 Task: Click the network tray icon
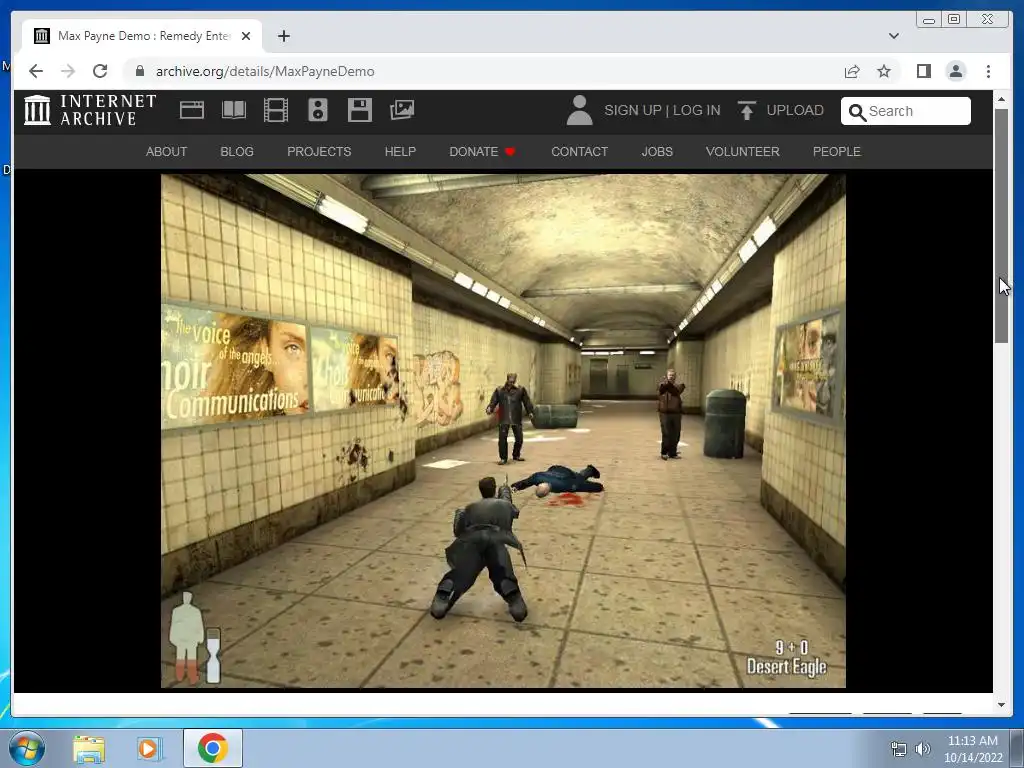tap(899, 749)
